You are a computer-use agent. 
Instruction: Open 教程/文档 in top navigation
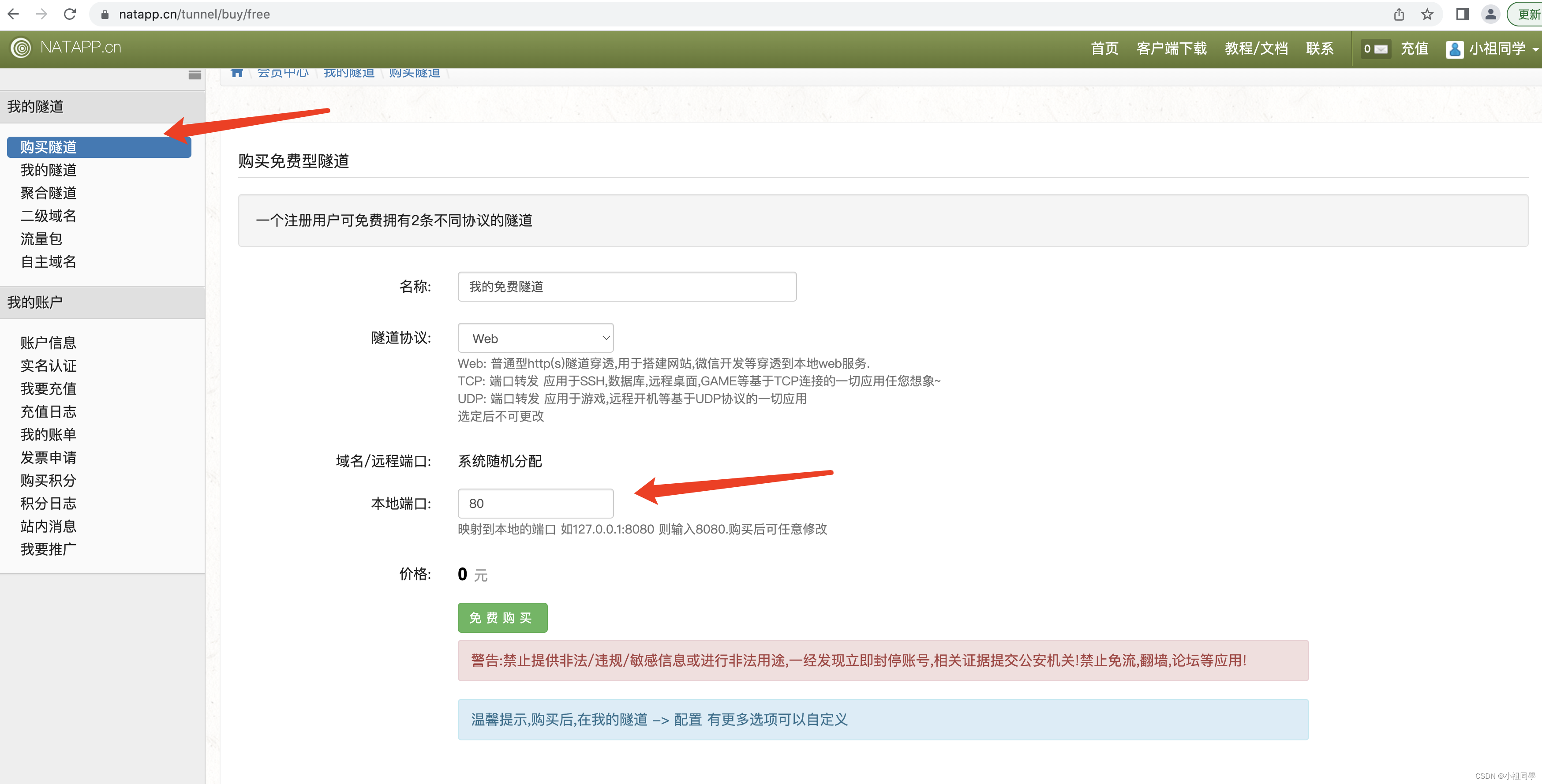(1256, 49)
